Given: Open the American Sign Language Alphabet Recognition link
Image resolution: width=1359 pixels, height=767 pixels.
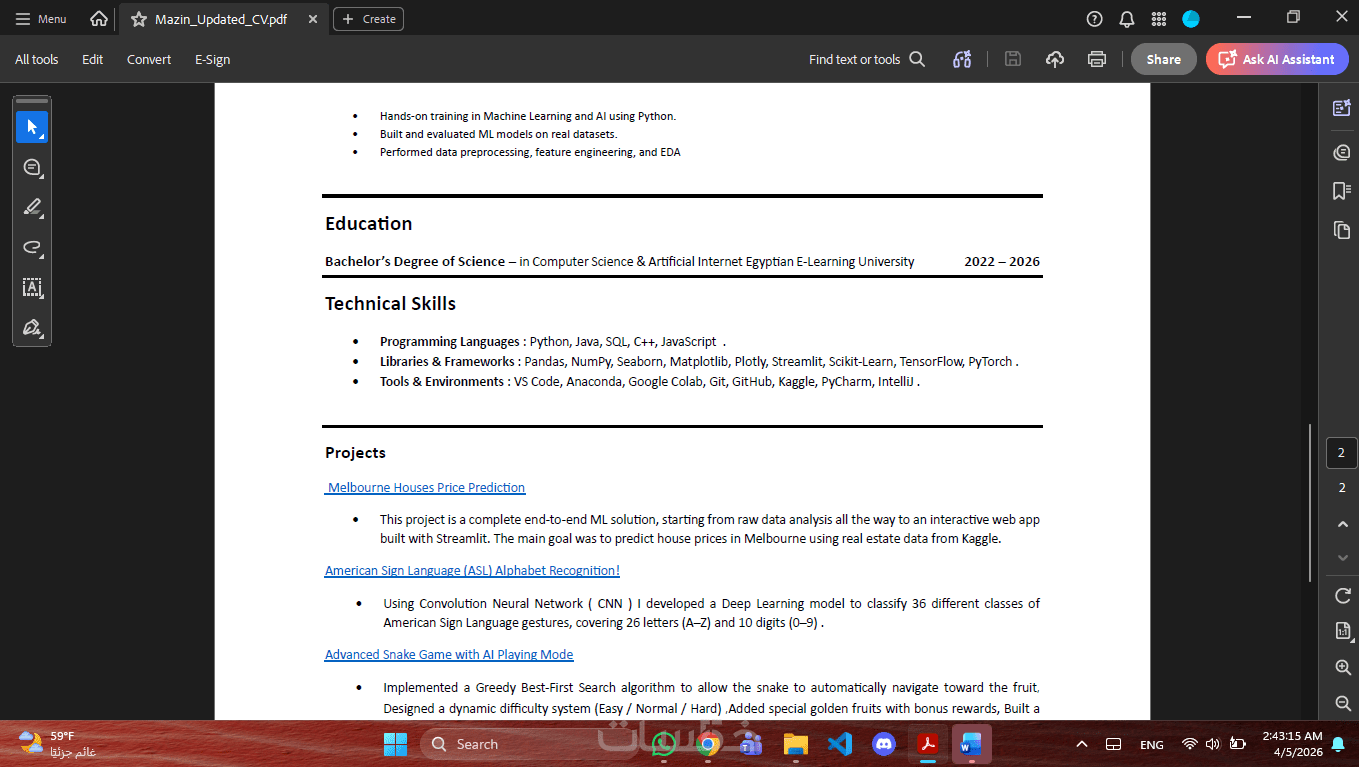Looking at the screenshot, I should 472,570.
